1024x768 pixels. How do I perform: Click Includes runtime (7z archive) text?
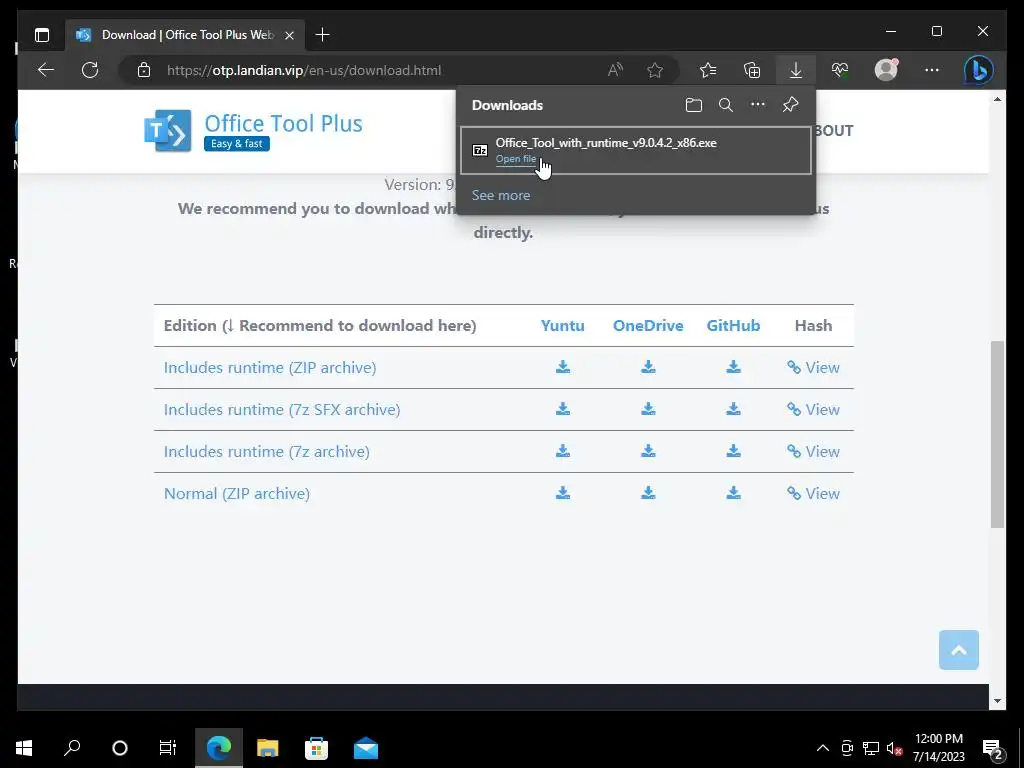(x=266, y=451)
